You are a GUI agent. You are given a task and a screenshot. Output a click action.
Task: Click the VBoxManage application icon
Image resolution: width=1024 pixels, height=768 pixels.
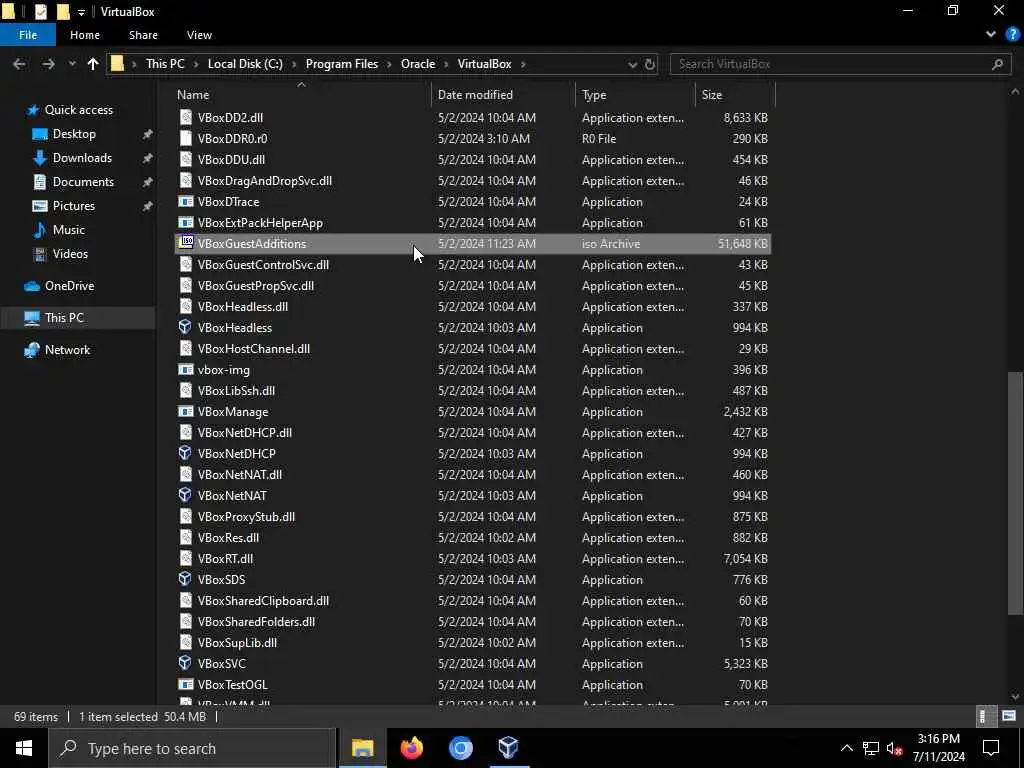(x=186, y=411)
